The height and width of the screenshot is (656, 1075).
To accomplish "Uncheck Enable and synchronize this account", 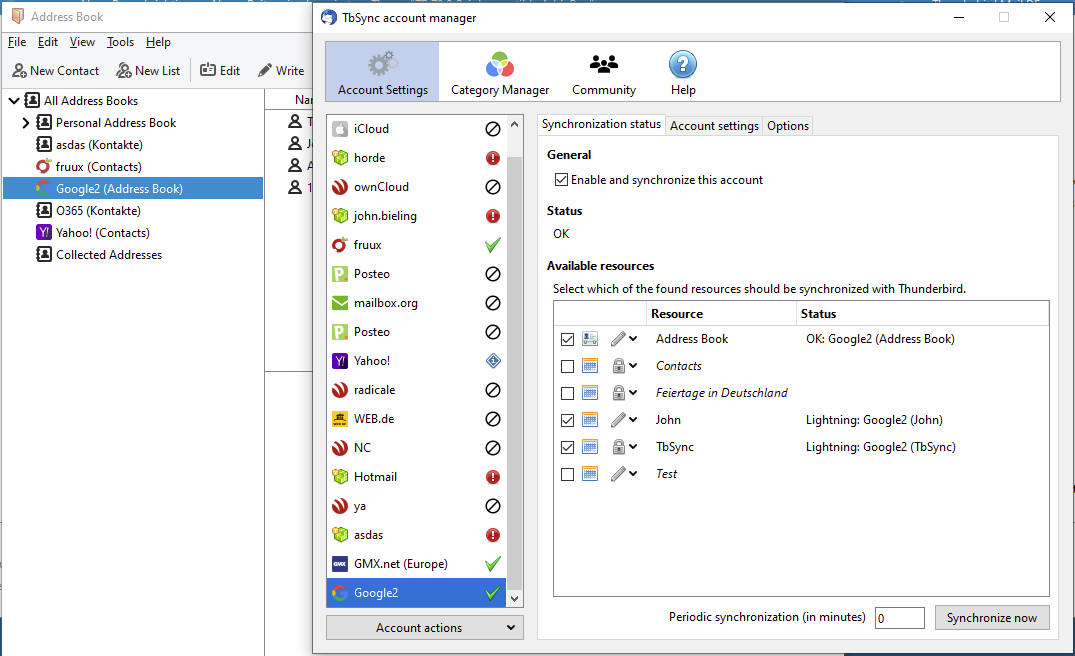I will [x=561, y=180].
